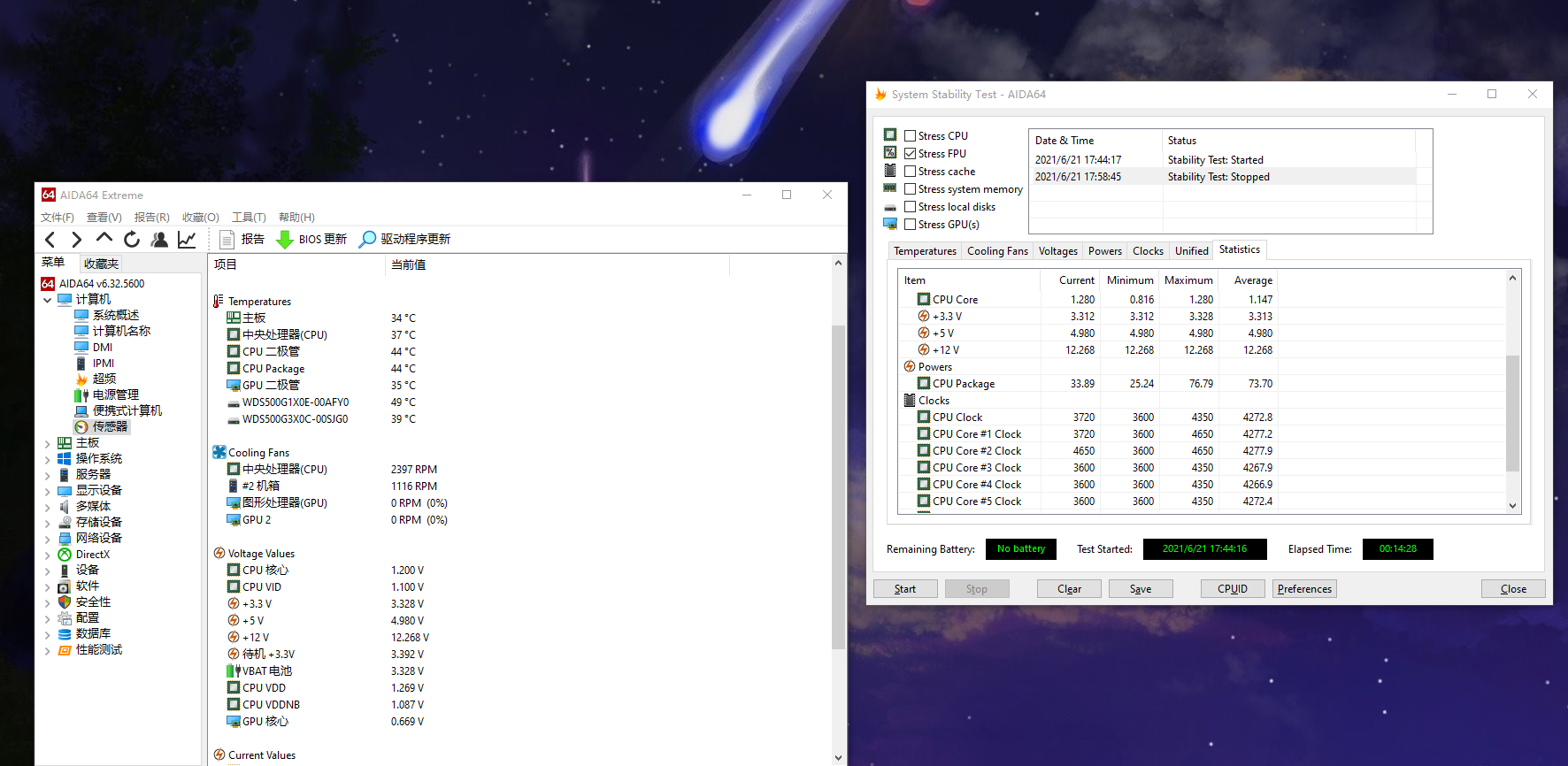Click the Back arrow in AIDA64 toolbar

pos(50,240)
